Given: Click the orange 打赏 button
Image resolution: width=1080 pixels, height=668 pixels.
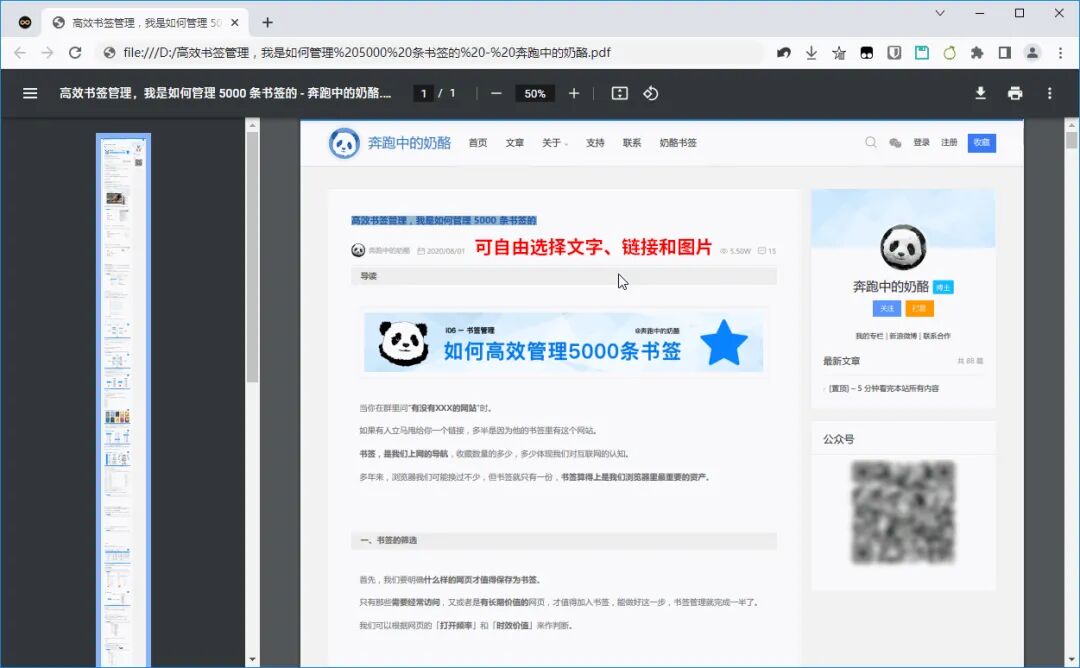Looking at the screenshot, I should coord(920,308).
